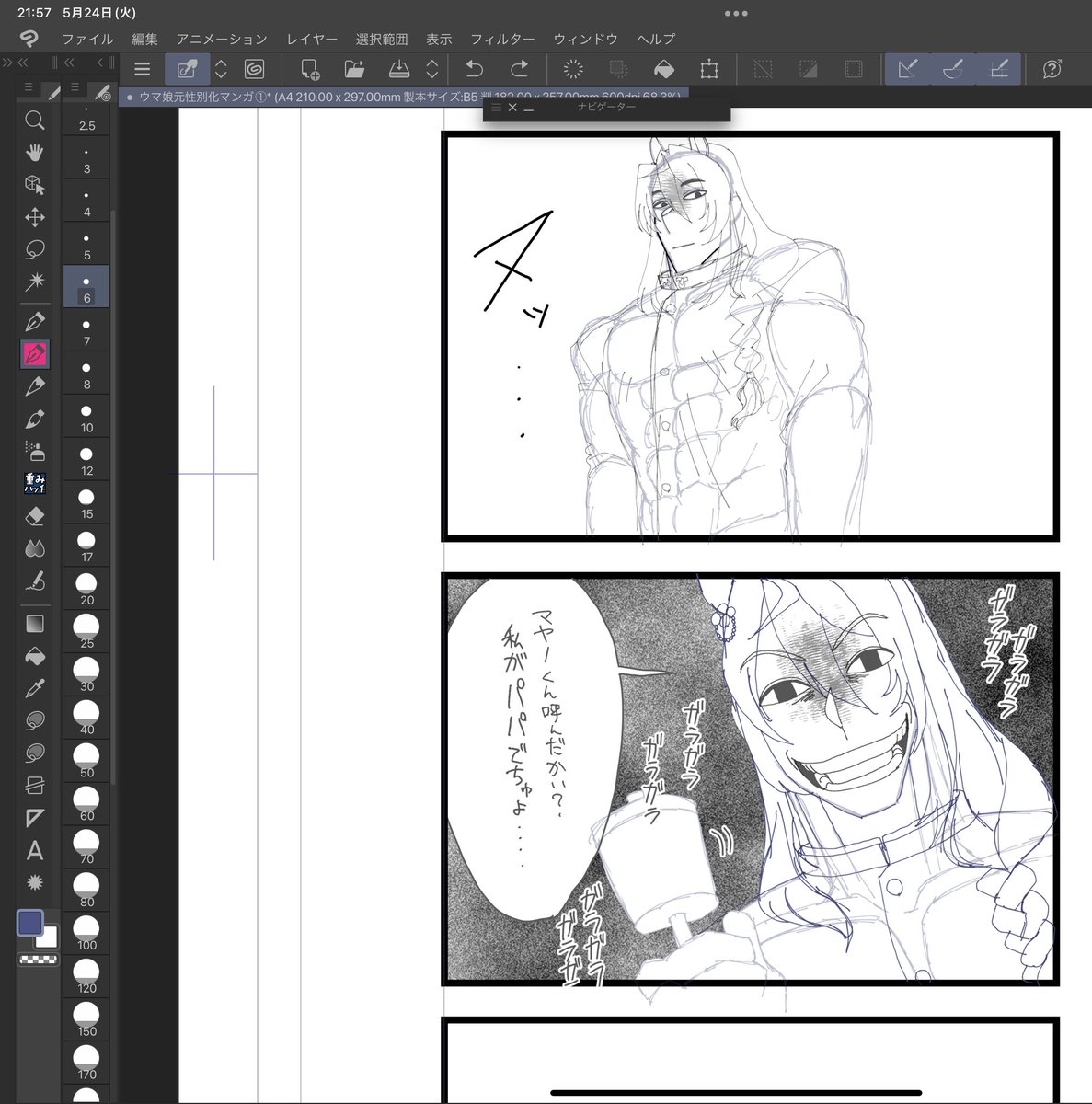Toggle Snap to special ruler
1092x1104 pixels.
click(x=952, y=69)
